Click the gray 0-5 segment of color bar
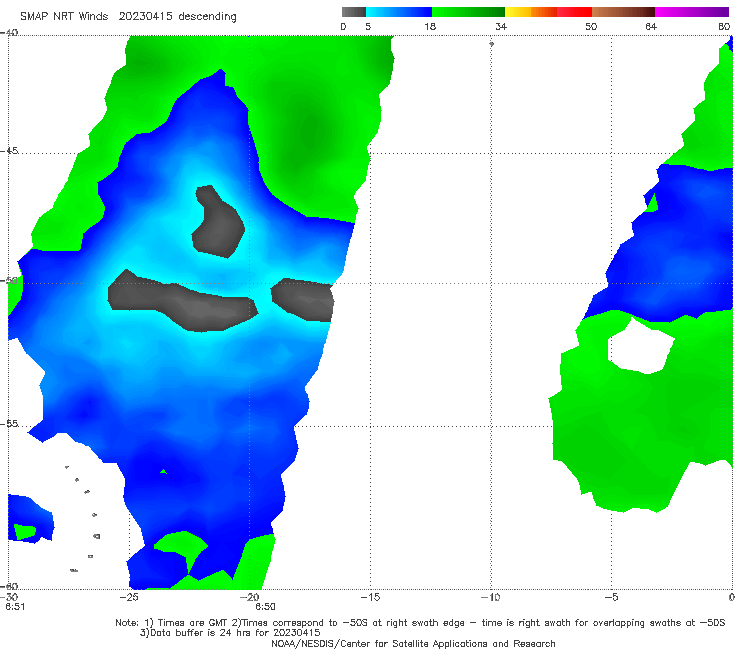Screen dimensions: 740x650 [x=354, y=12]
